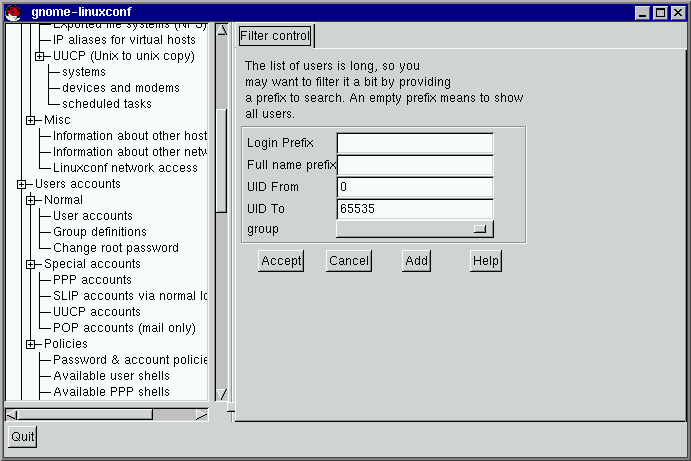
Task: Switch to the Filter control tab
Action: coord(275,37)
